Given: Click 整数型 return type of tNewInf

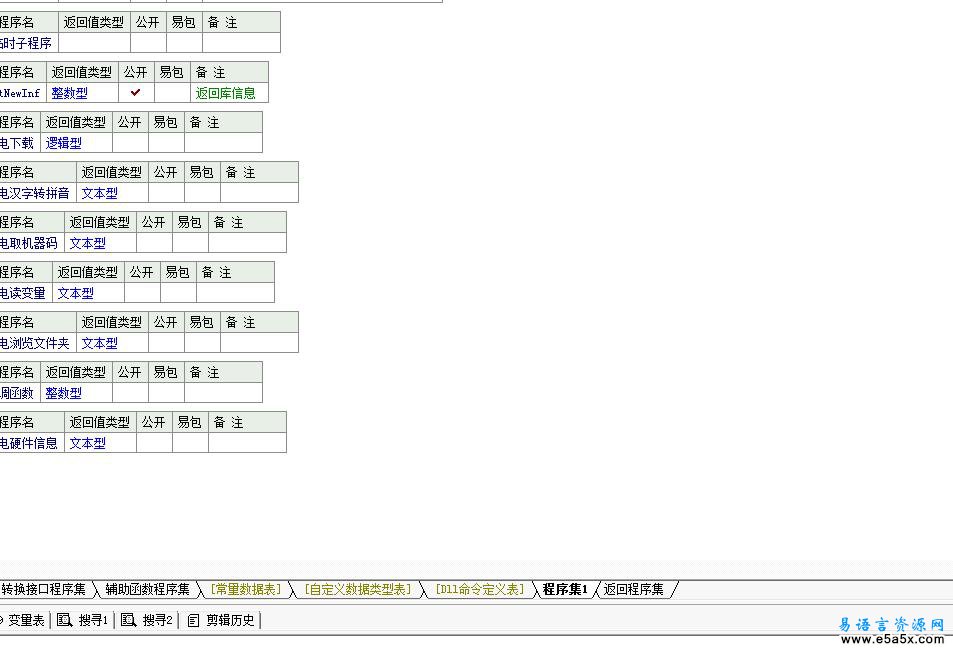Looking at the screenshot, I should click(x=69, y=93).
